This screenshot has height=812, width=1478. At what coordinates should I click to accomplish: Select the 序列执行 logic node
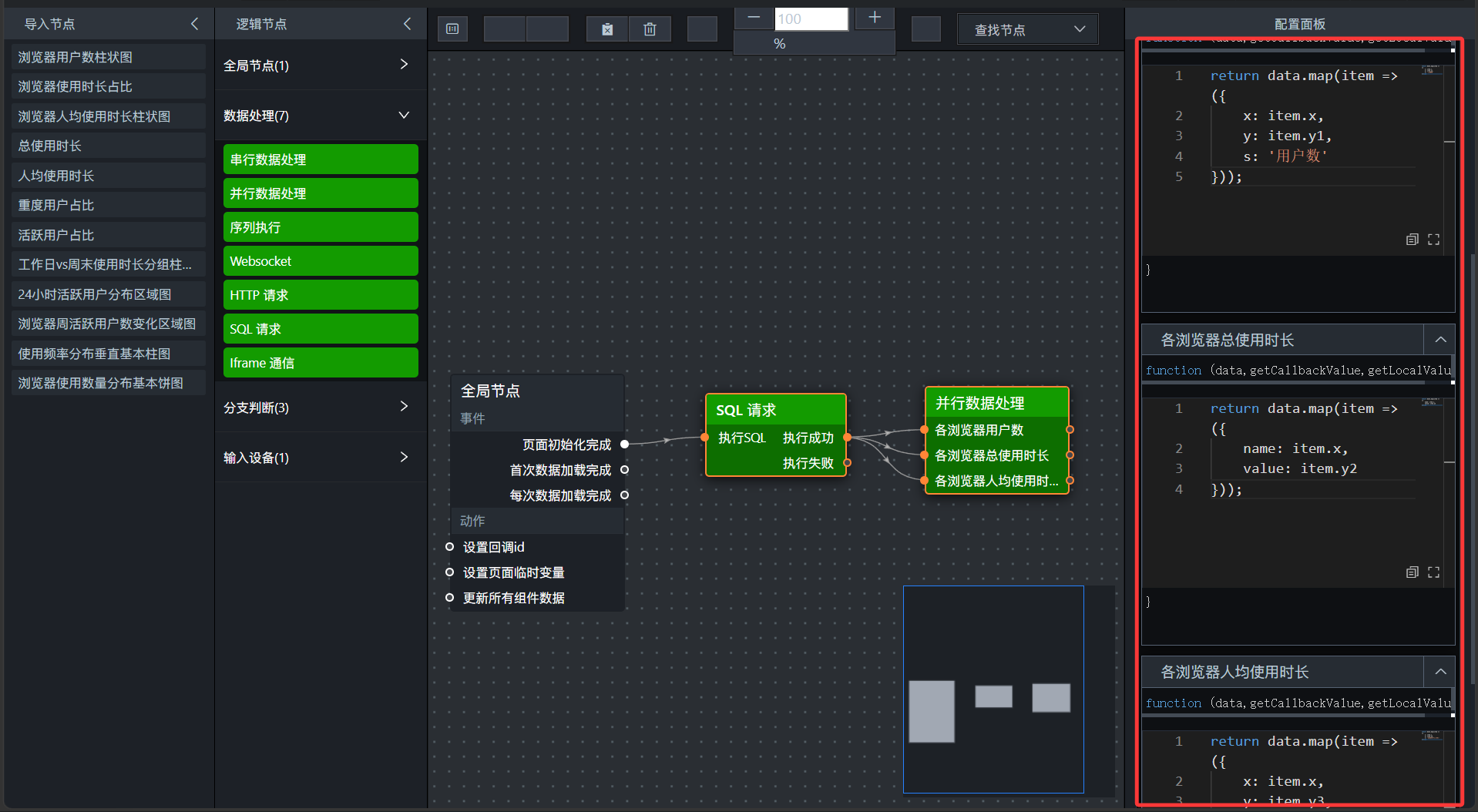pos(321,227)
